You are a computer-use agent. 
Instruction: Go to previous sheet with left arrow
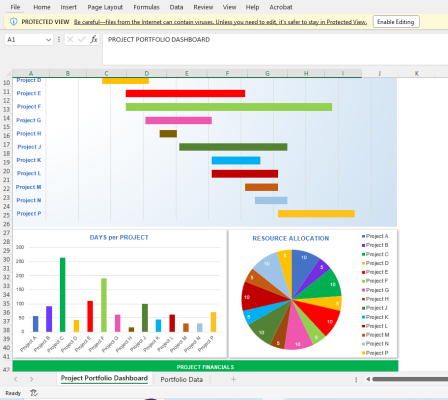coord(16,379)
